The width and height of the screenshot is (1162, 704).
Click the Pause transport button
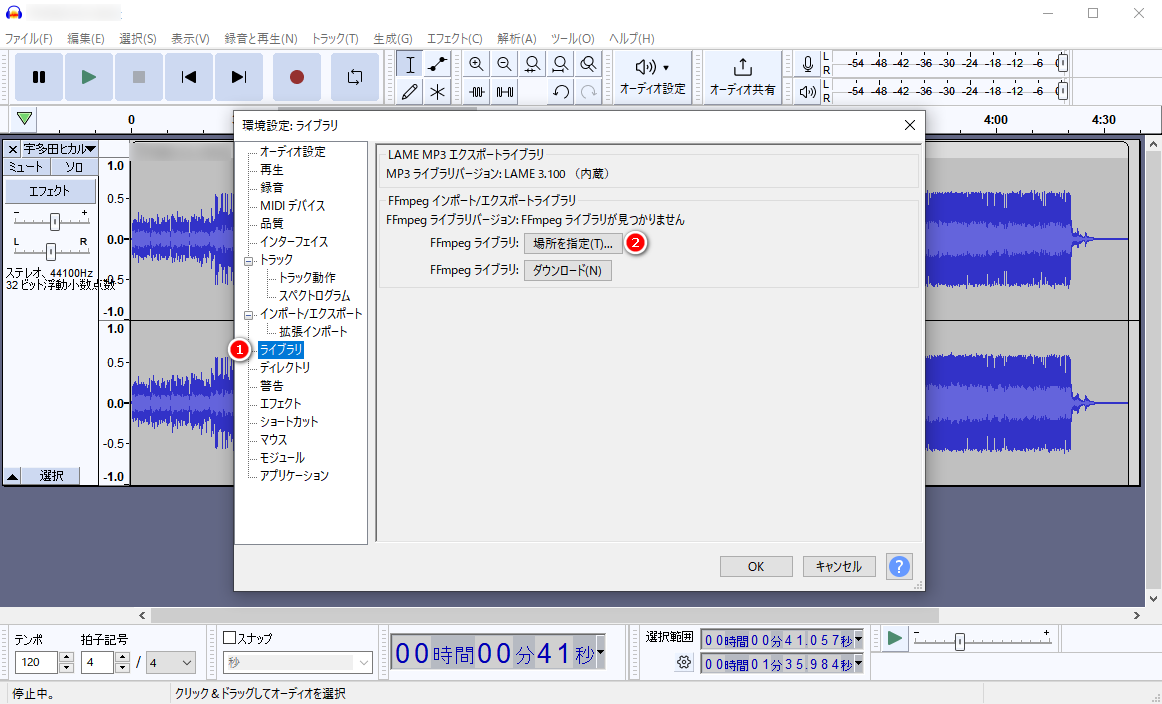click(x=39, y=76)
